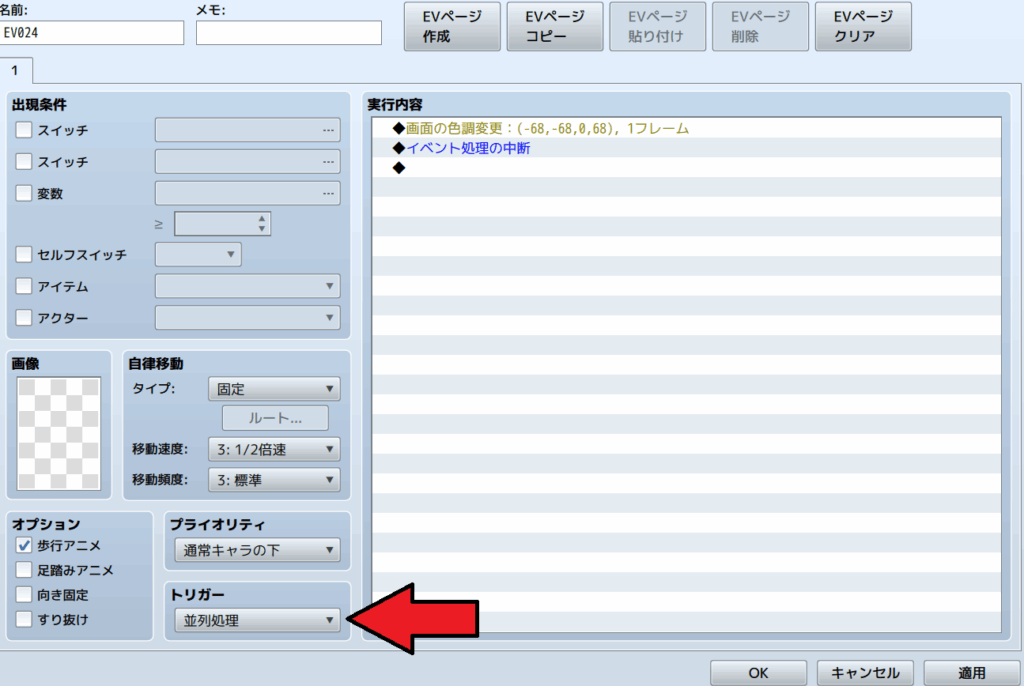Click the 名前 field containing EV024
This screenshot has width=1024, height=686.
(x=91, y=33)
